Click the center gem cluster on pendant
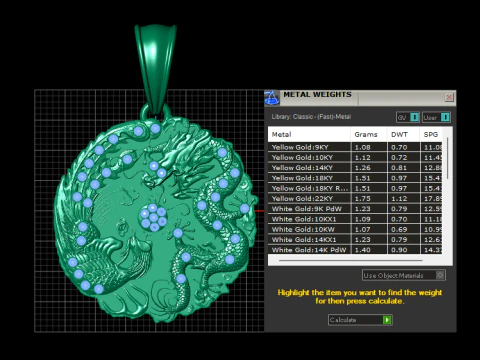Screen dimensions: 480x360 click(153, 217)
